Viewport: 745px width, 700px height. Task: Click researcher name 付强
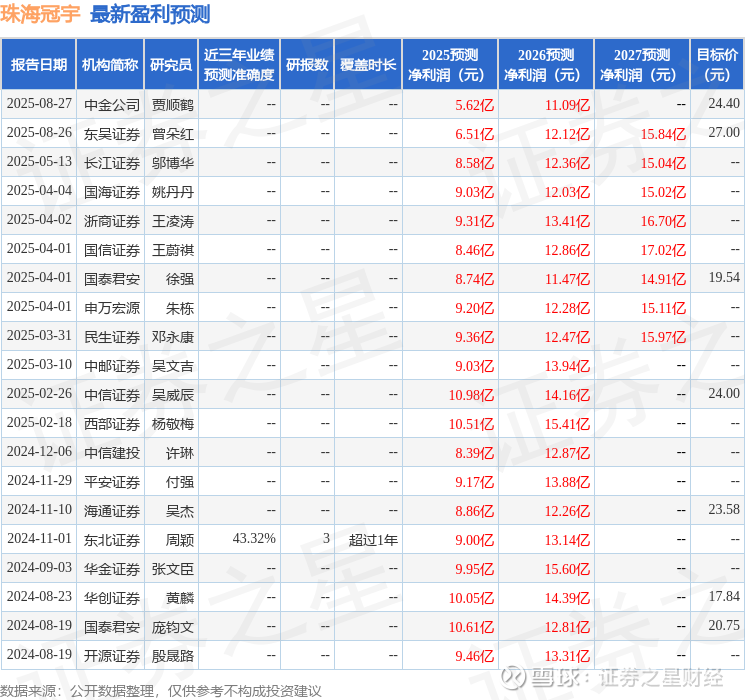click(x=180, y=482)
